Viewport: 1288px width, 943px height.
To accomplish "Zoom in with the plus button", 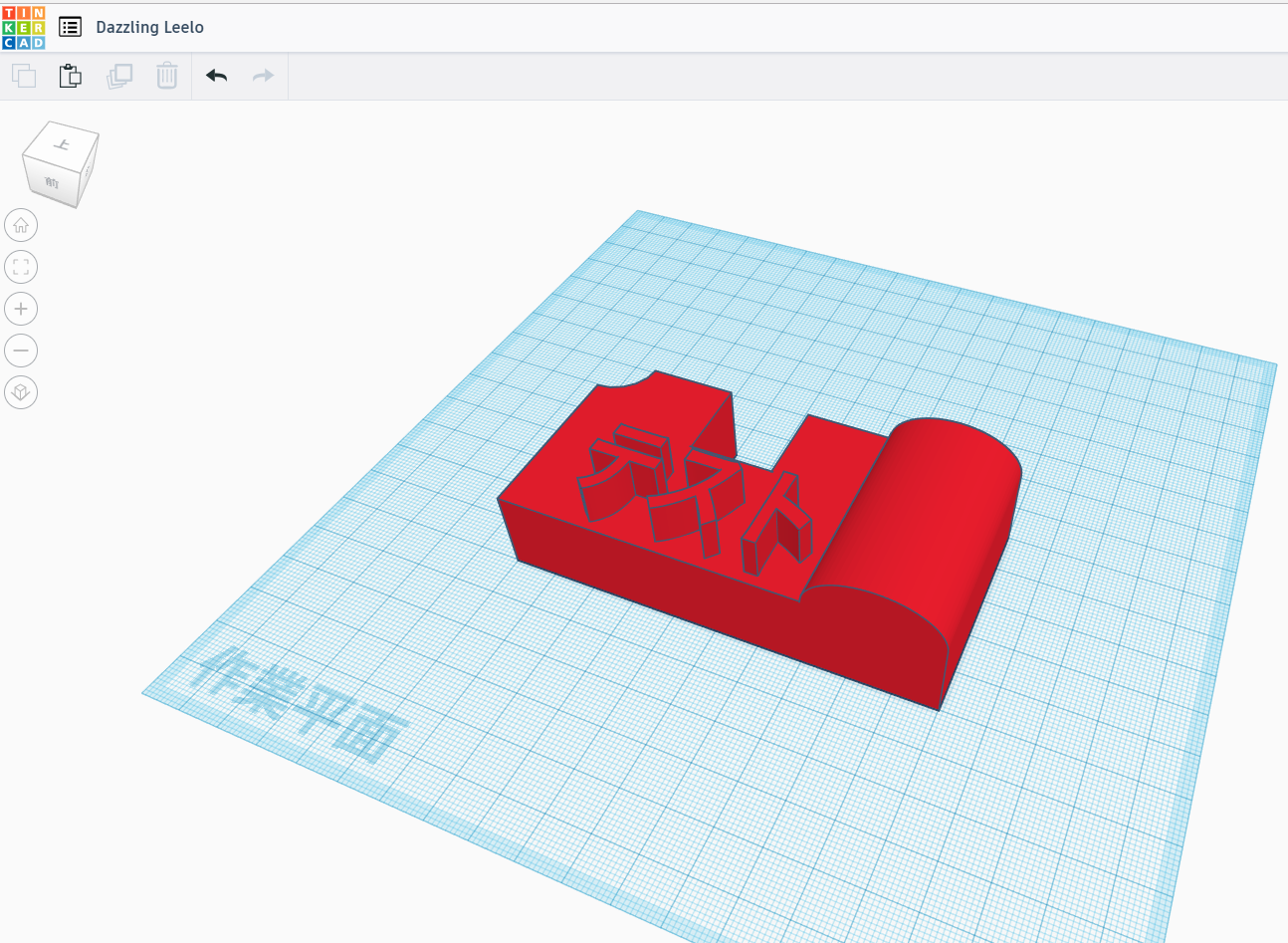I will point(21,309).
